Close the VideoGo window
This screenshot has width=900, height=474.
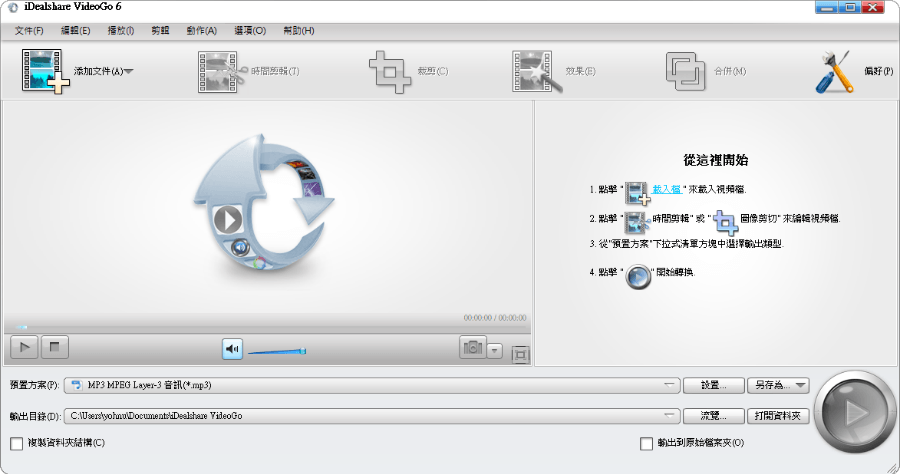[x=873, y=7]
